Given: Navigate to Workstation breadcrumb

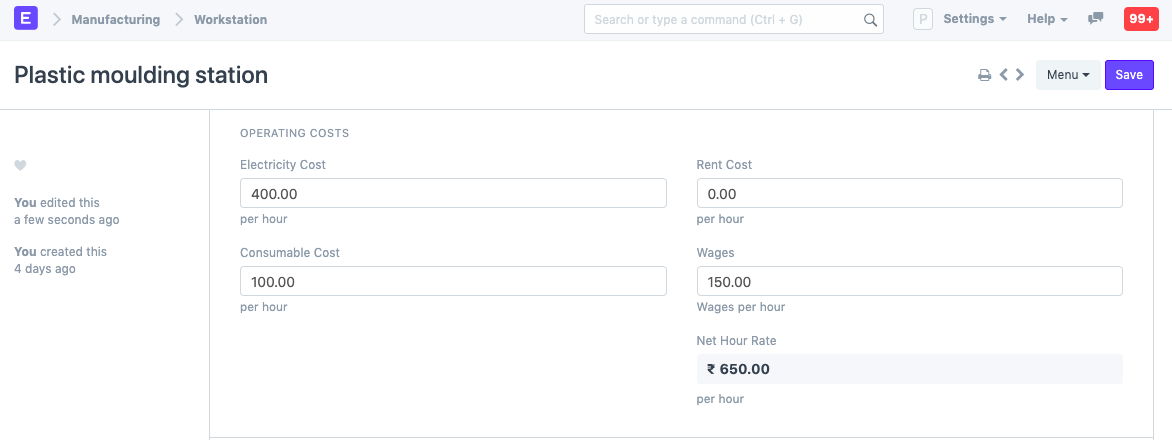Looking at the screenshot, I should (230, 19).
